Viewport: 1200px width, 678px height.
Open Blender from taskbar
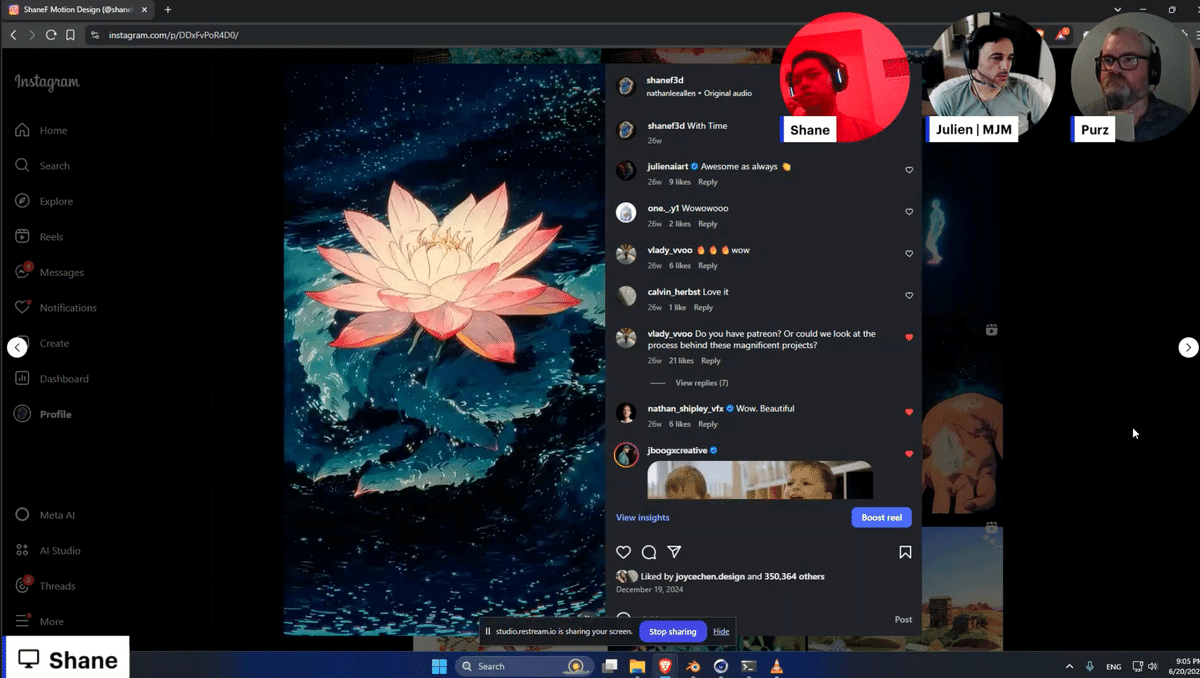pyautogui.click(x=693, y=666)
